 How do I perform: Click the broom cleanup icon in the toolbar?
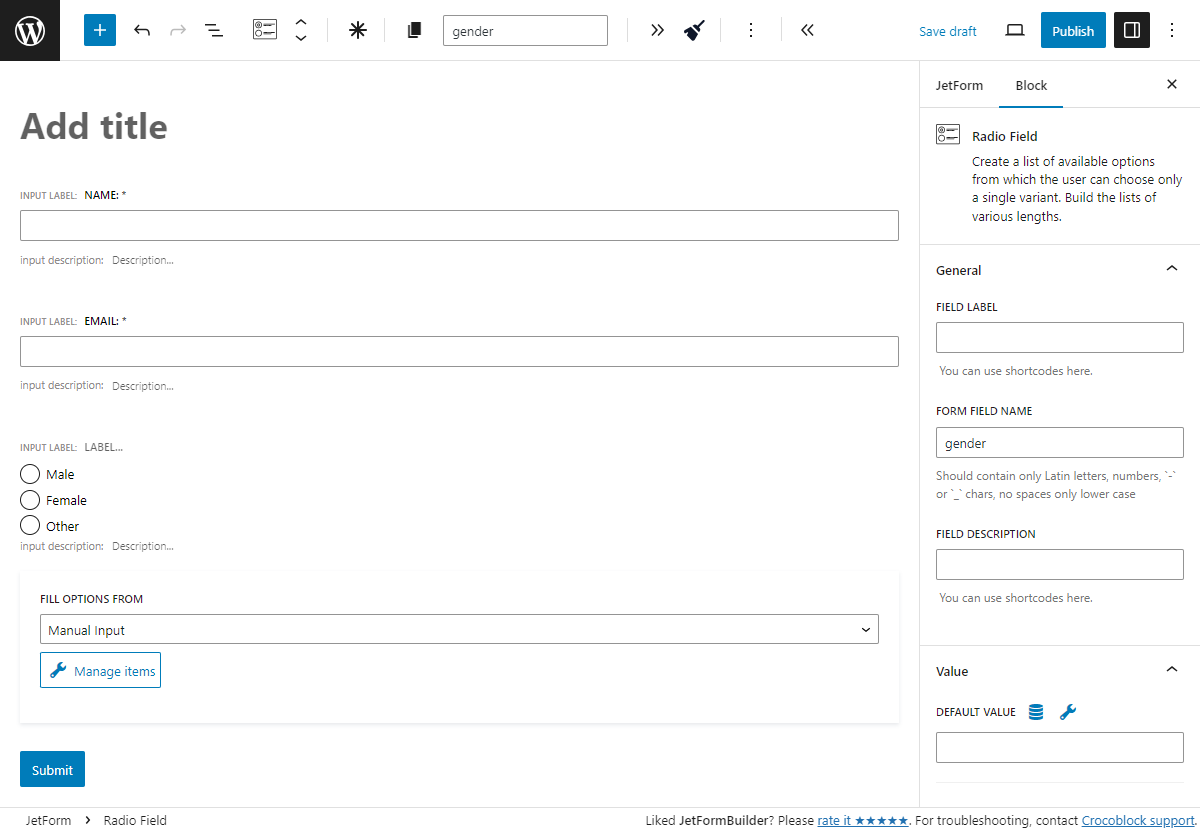694,30
